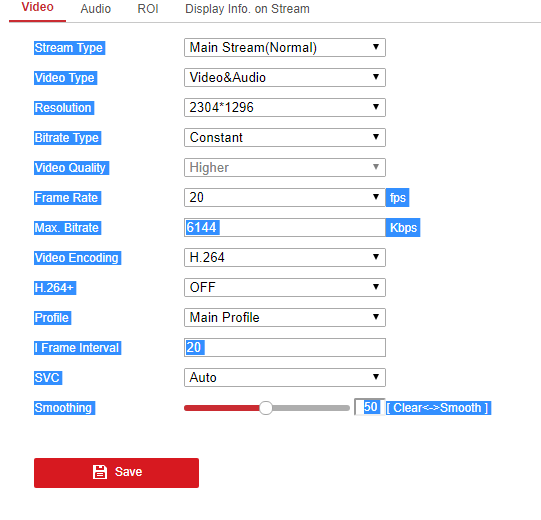Screen dimensions: 541x520
Task: Click the Stream Type label
Action: point(69,48)
